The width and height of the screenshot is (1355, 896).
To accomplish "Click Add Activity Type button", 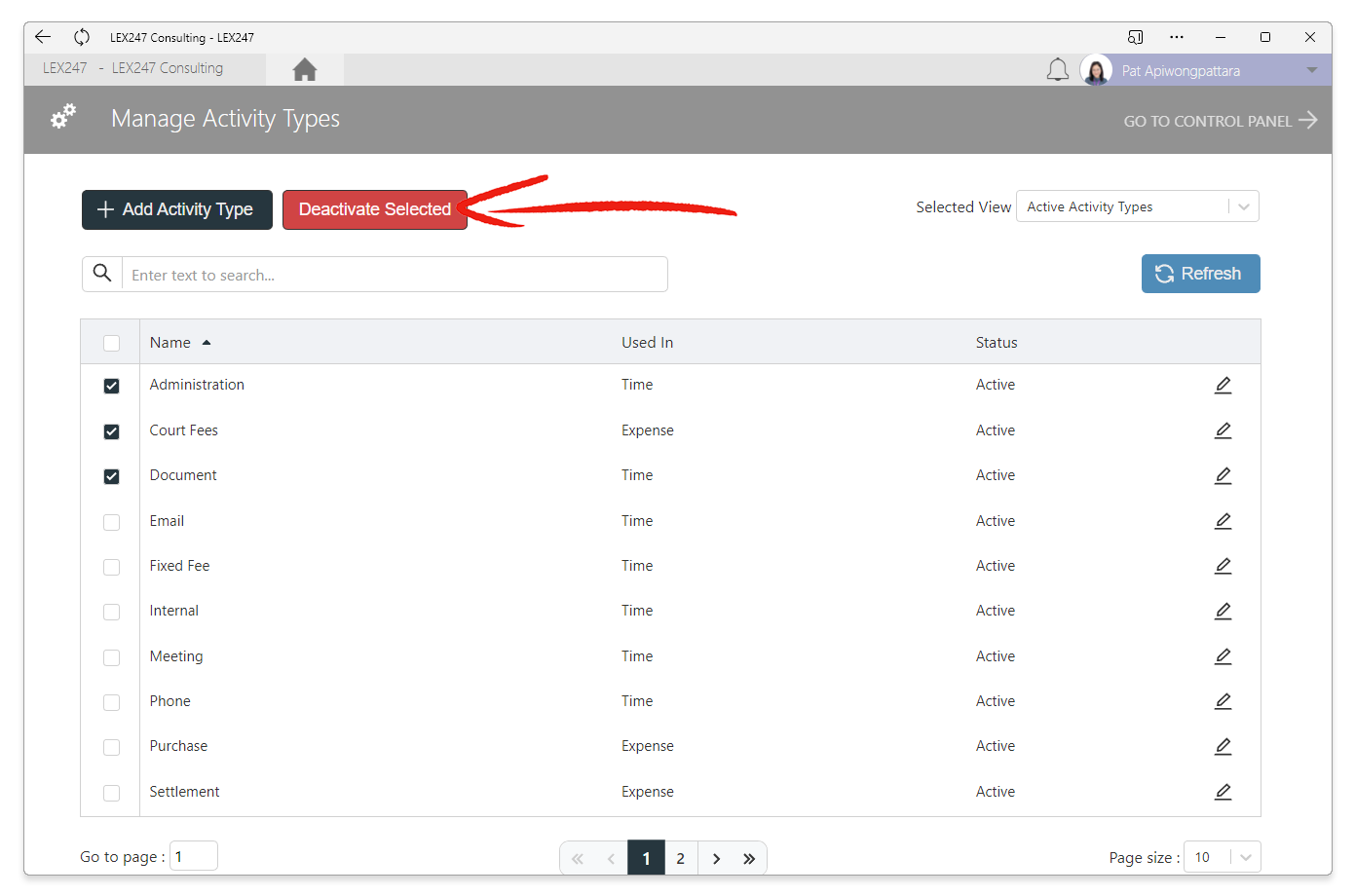I will click(177, 209).
